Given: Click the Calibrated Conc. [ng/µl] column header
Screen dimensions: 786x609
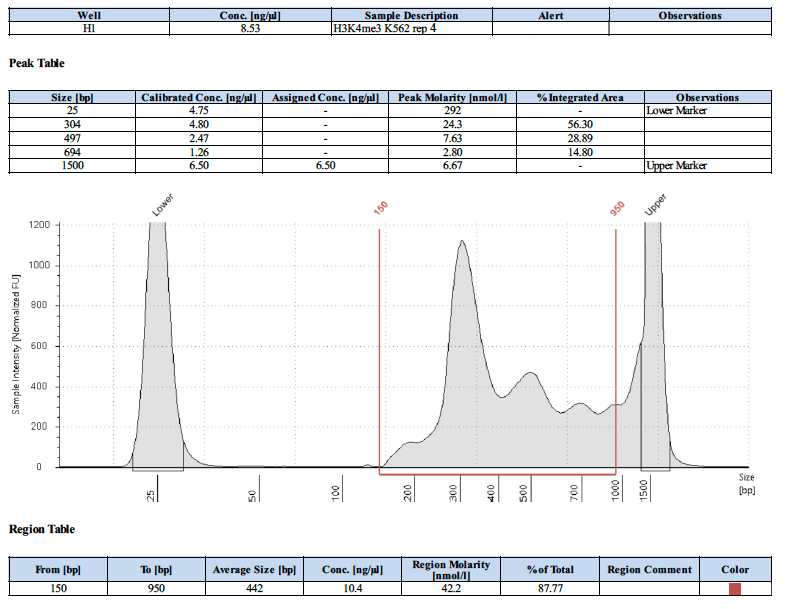Looking at the screenshot, I should [x=199, y=98].
